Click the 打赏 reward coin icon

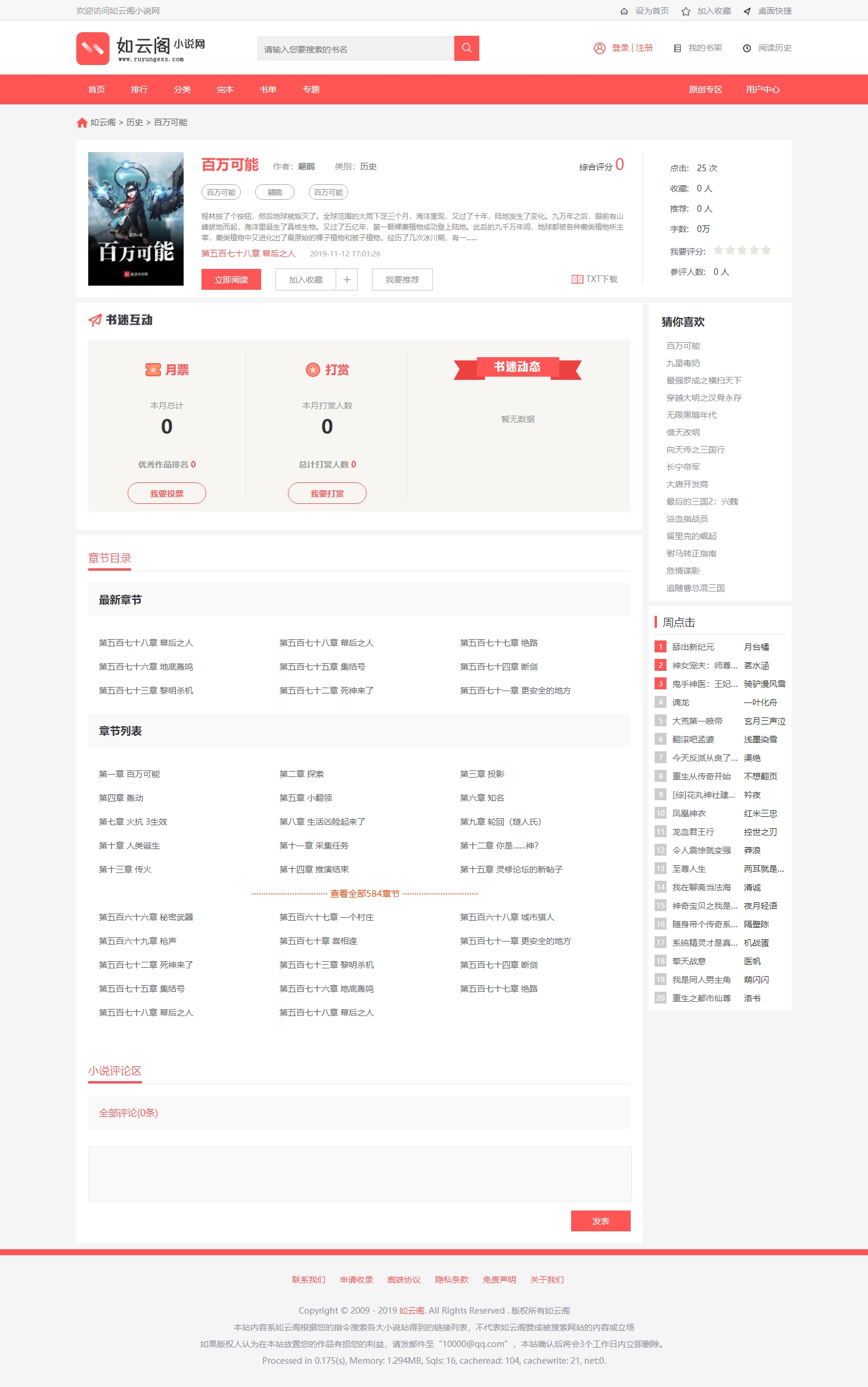(313, 370)
